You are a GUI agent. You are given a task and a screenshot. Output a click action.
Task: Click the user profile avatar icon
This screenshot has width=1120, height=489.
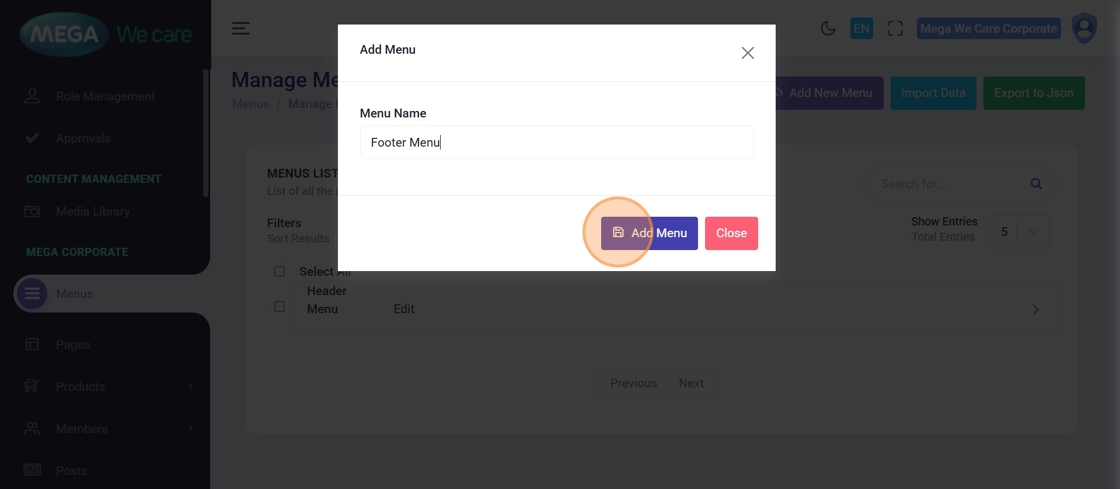1084,29
